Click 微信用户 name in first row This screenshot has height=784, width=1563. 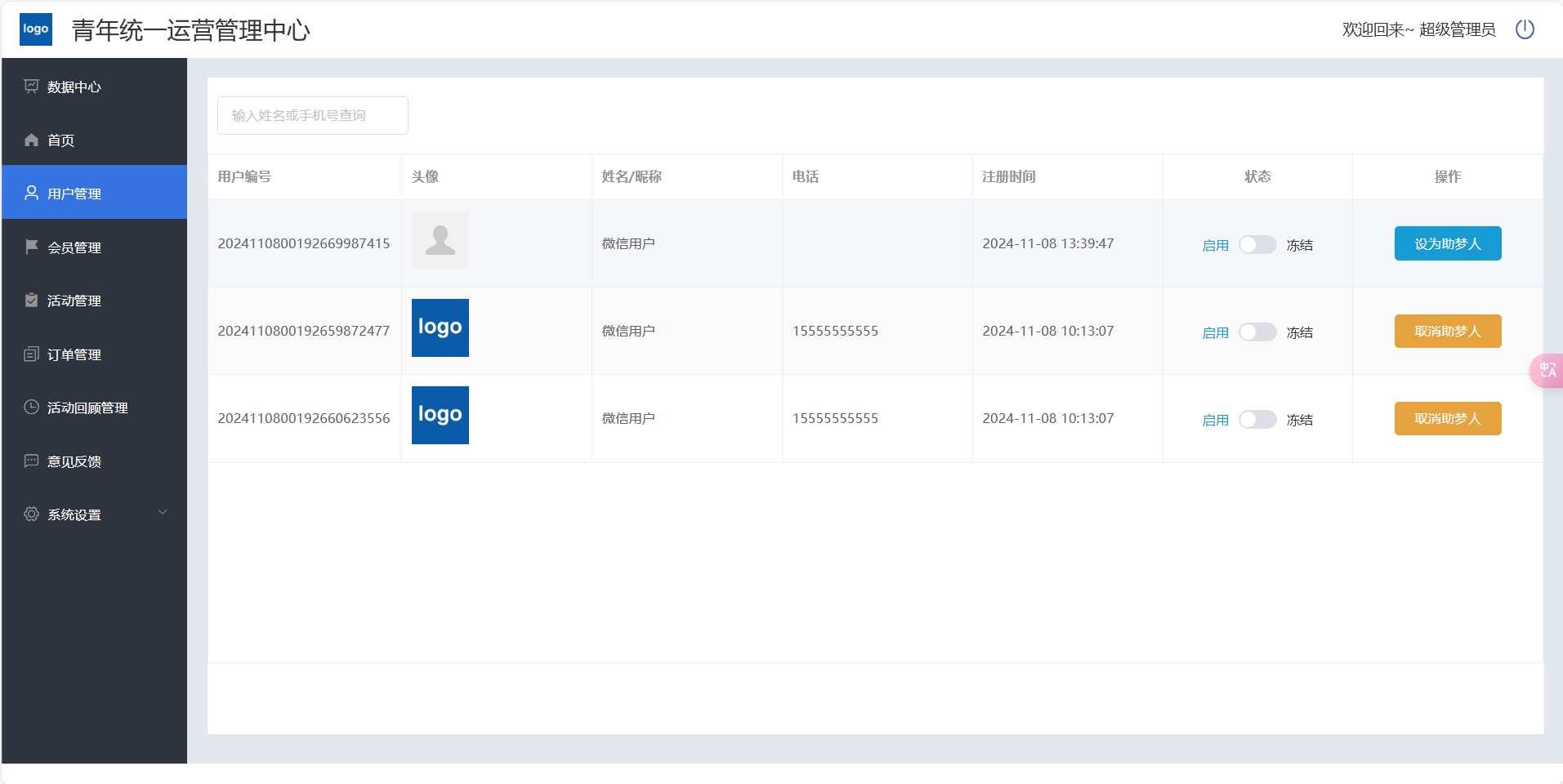(628, 243)
